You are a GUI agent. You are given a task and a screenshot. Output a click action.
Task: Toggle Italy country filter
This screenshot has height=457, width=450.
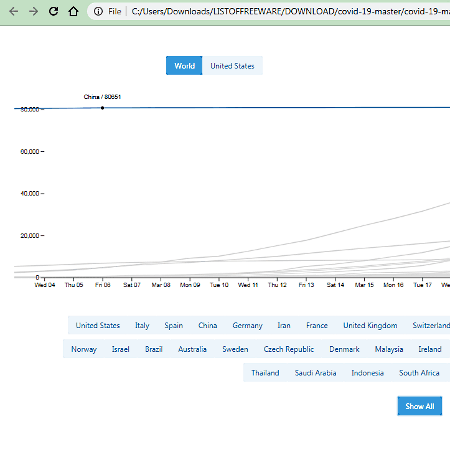(142, 325)
